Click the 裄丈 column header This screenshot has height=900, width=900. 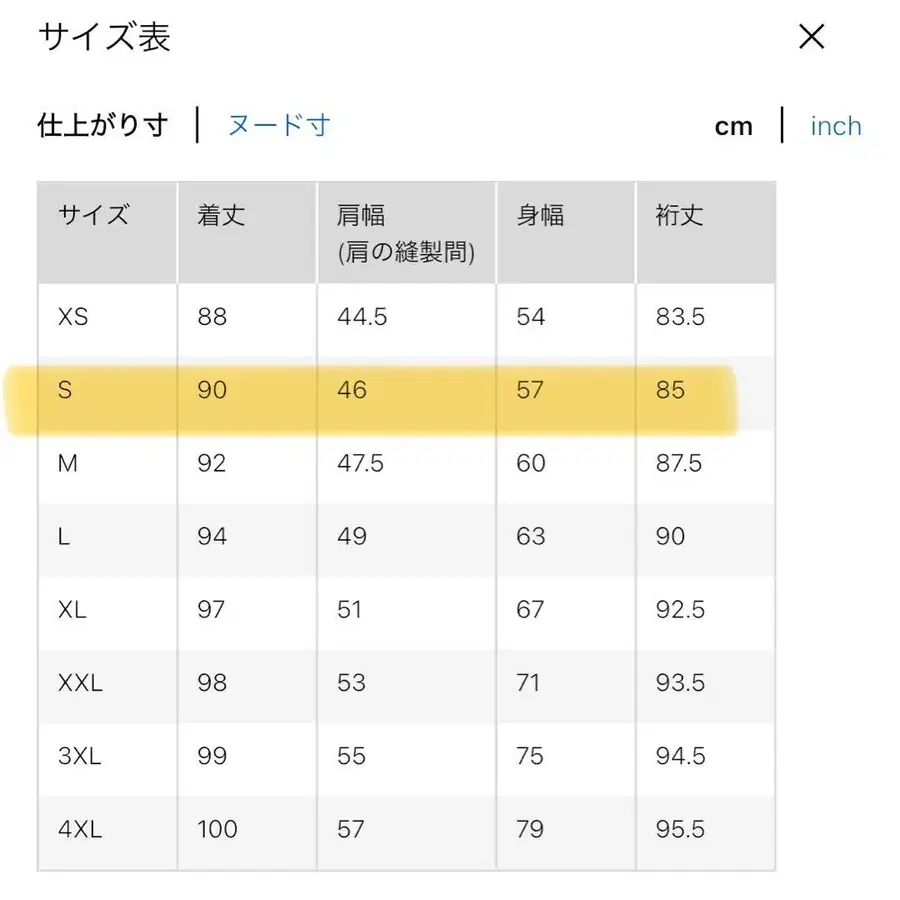(679, 215)
